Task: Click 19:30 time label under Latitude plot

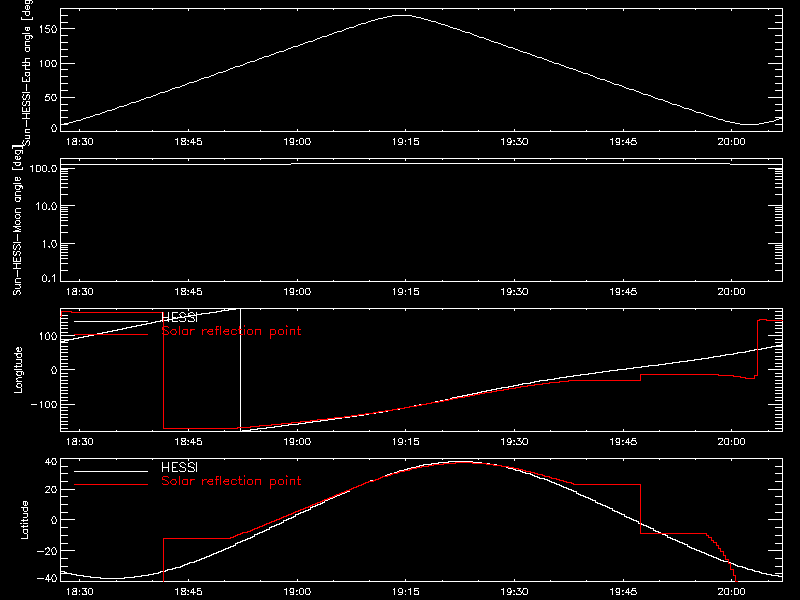Action: [x=514, y=592]
